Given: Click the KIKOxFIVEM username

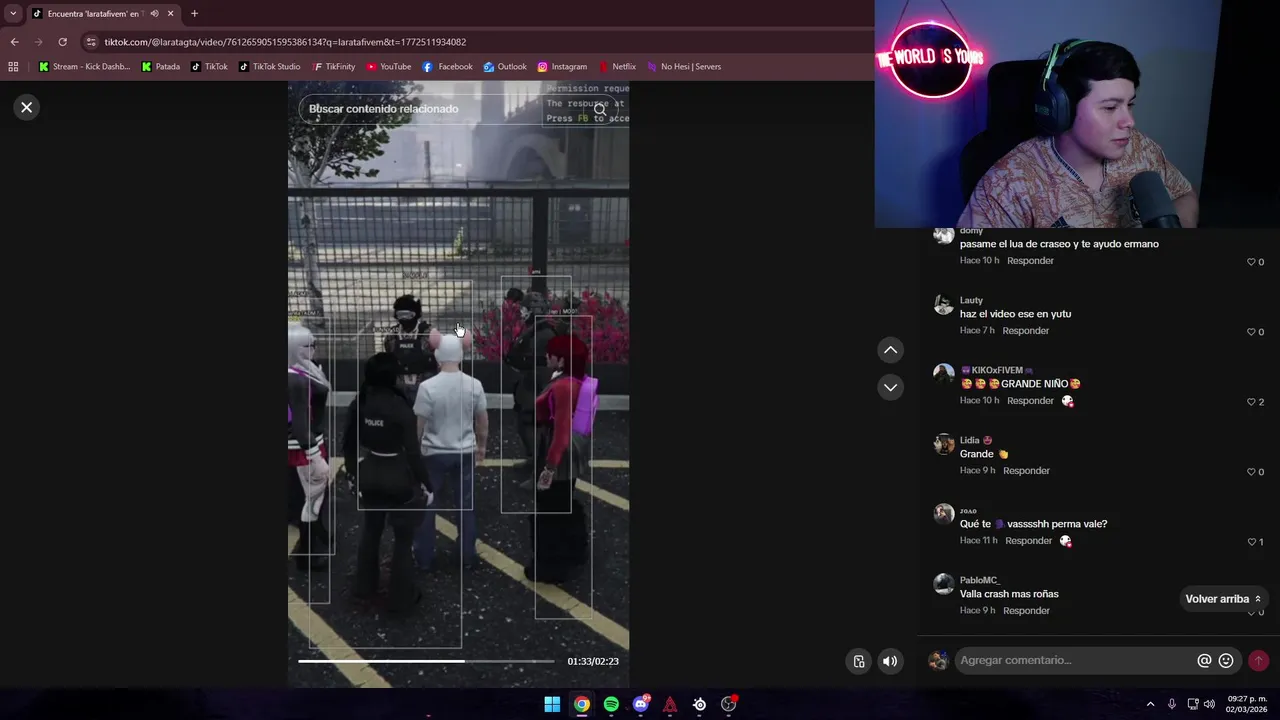Looking at the screenshot, I should pos(997,370).
